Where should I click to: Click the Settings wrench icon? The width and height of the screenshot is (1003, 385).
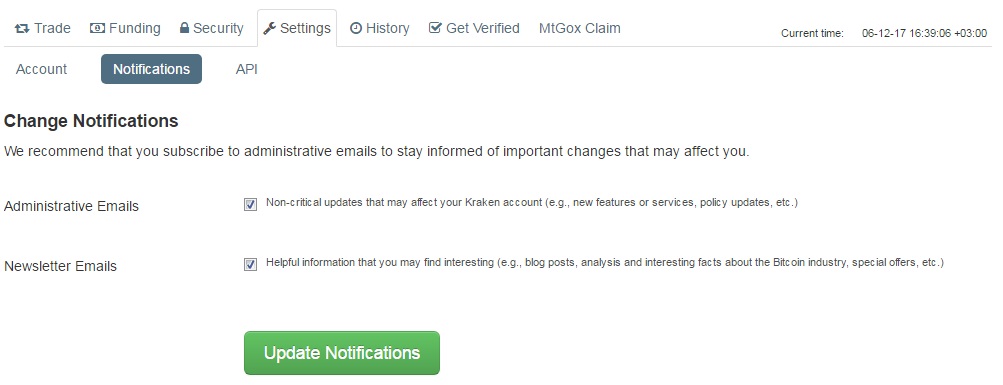(x=269, y=28)
